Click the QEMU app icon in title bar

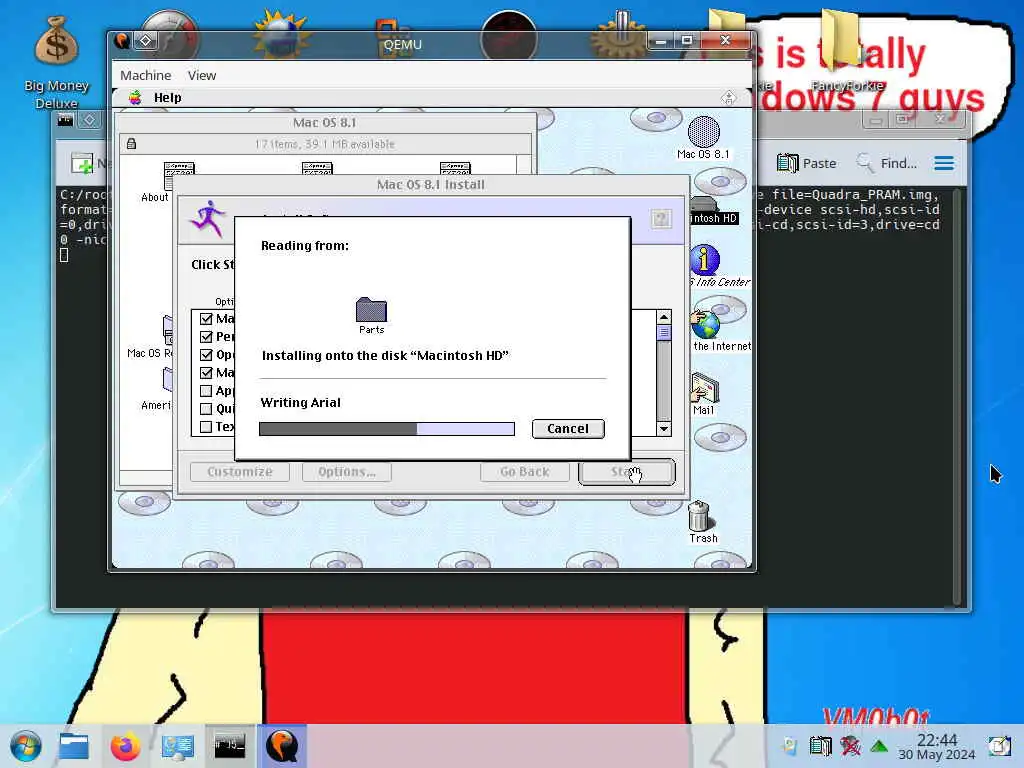click(x=121, y=41)
